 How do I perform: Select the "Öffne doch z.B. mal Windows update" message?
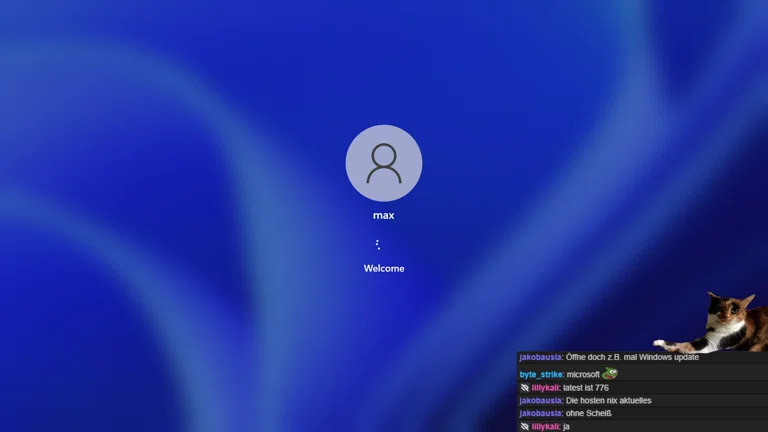(632, 357)
